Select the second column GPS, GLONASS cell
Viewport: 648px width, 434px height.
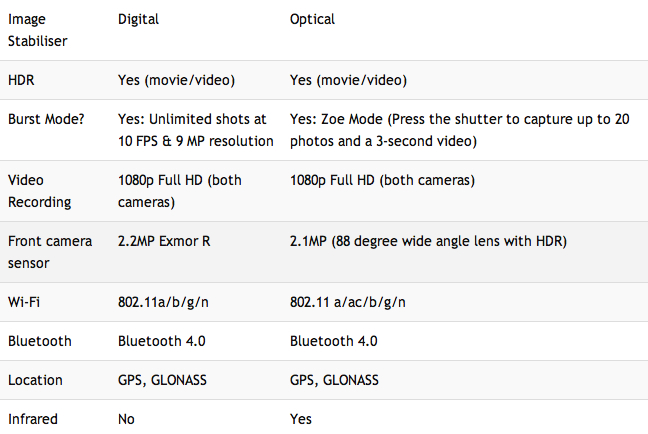click(162, 380)
